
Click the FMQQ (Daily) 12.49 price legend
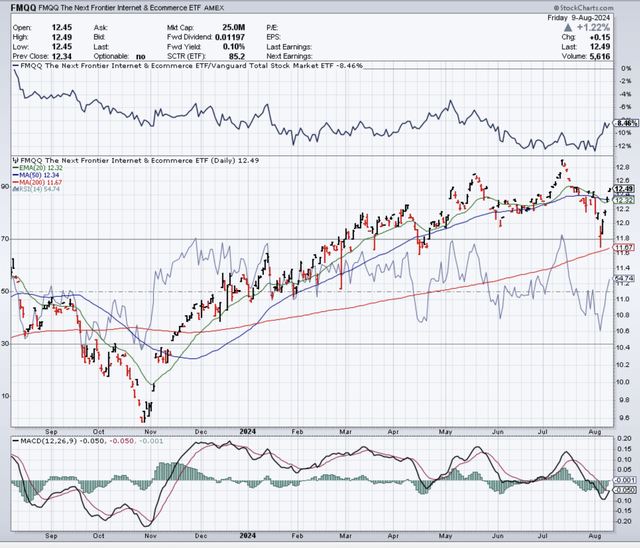pos(136,160)
